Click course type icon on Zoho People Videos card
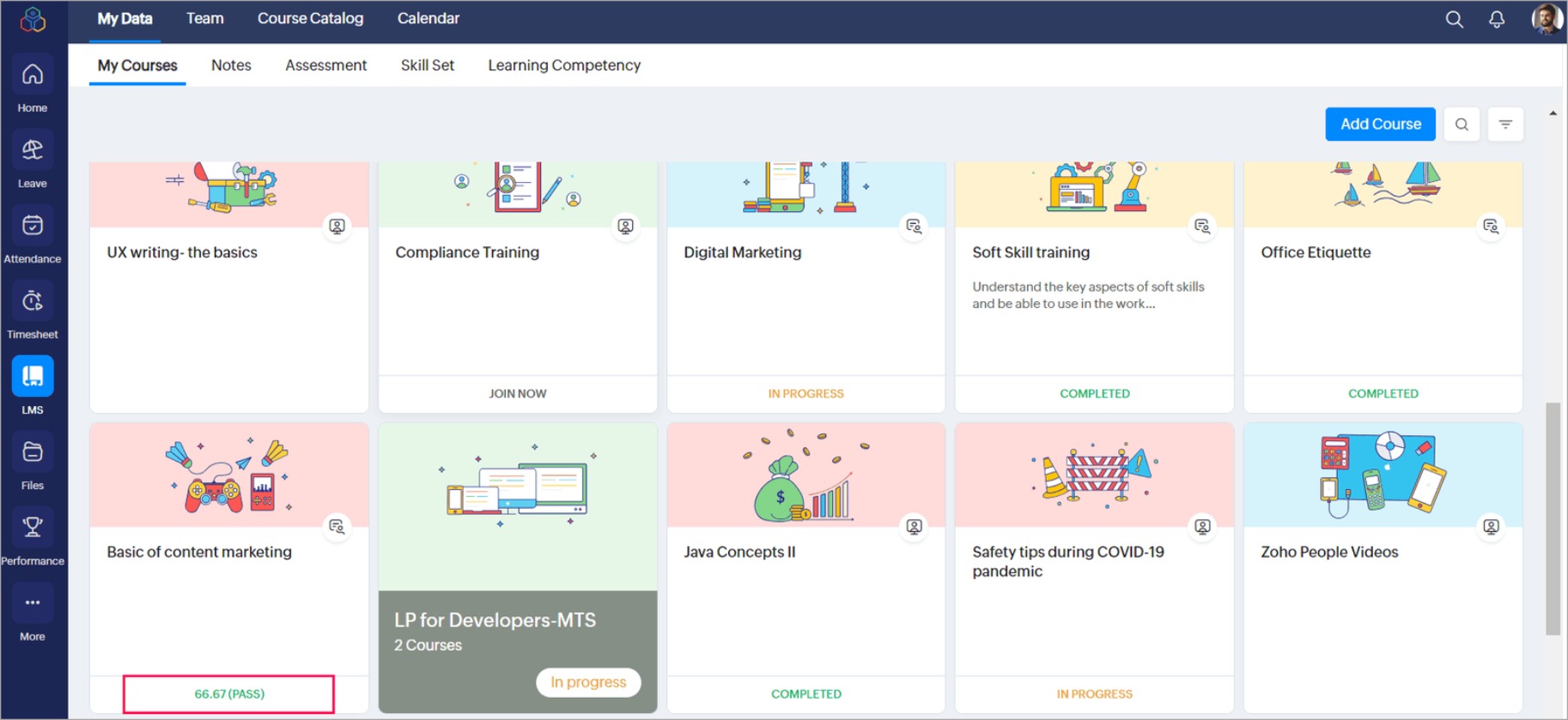 (1492, 526)
